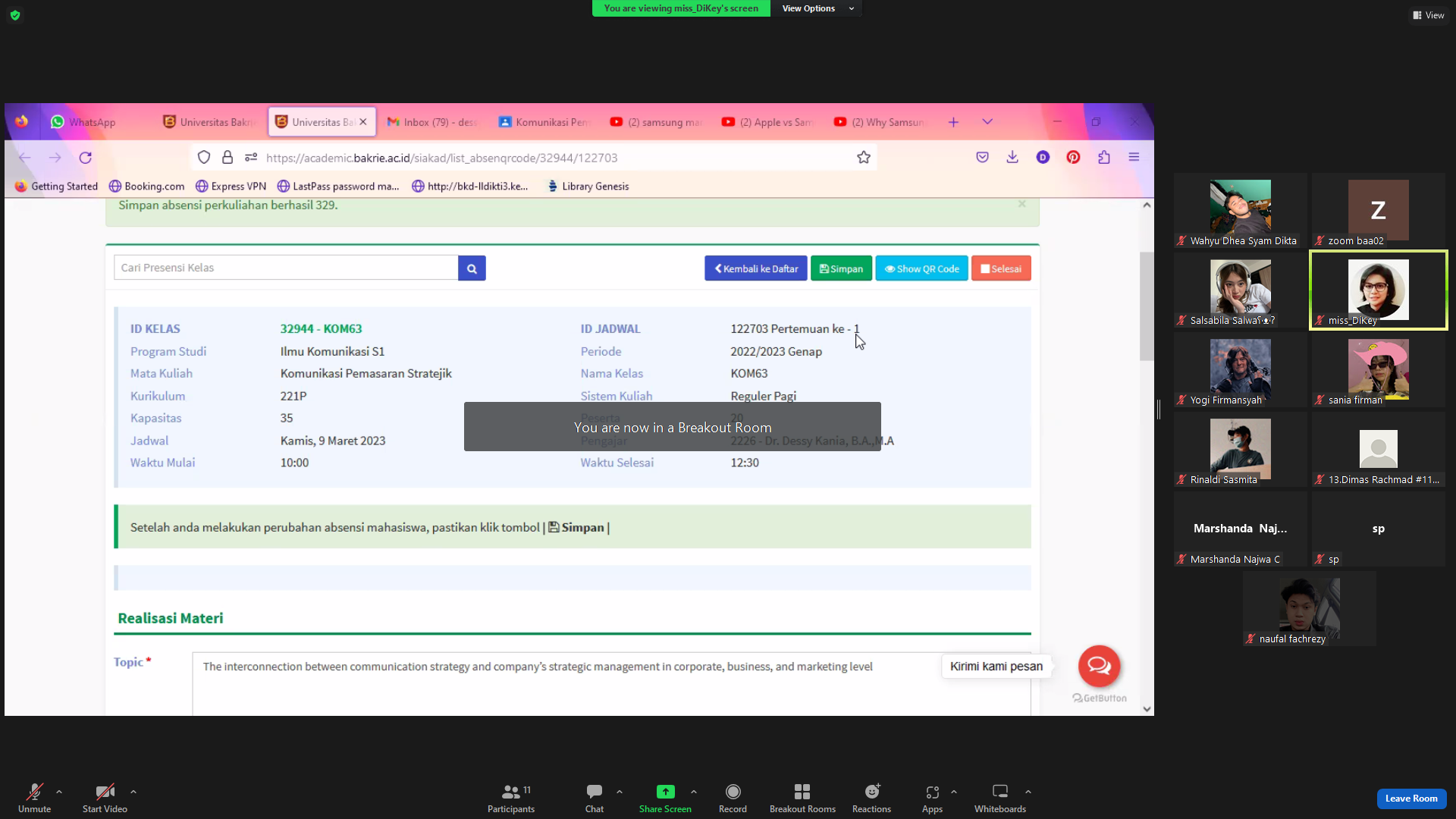Screen dimensions: 1456x819
Task: Open site permissions icon in address bar
Action: click(x=251, y=158)
